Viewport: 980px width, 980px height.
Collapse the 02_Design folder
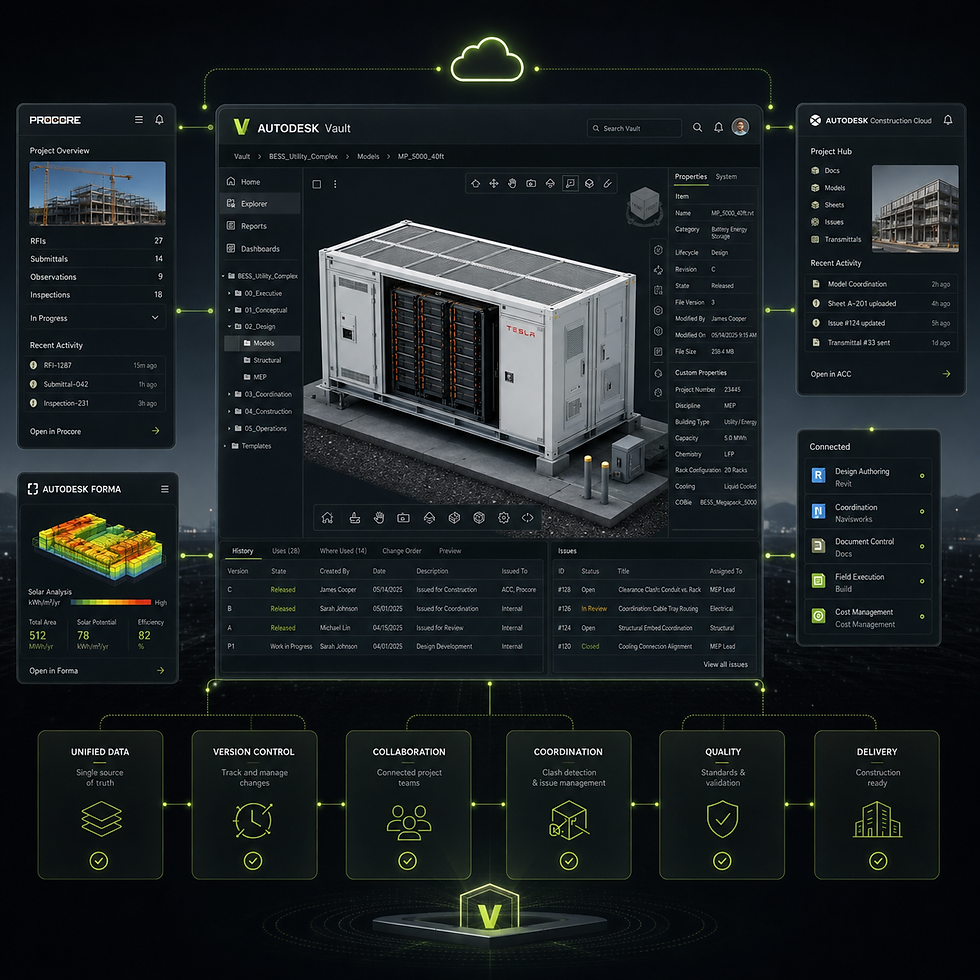(229, 326)
